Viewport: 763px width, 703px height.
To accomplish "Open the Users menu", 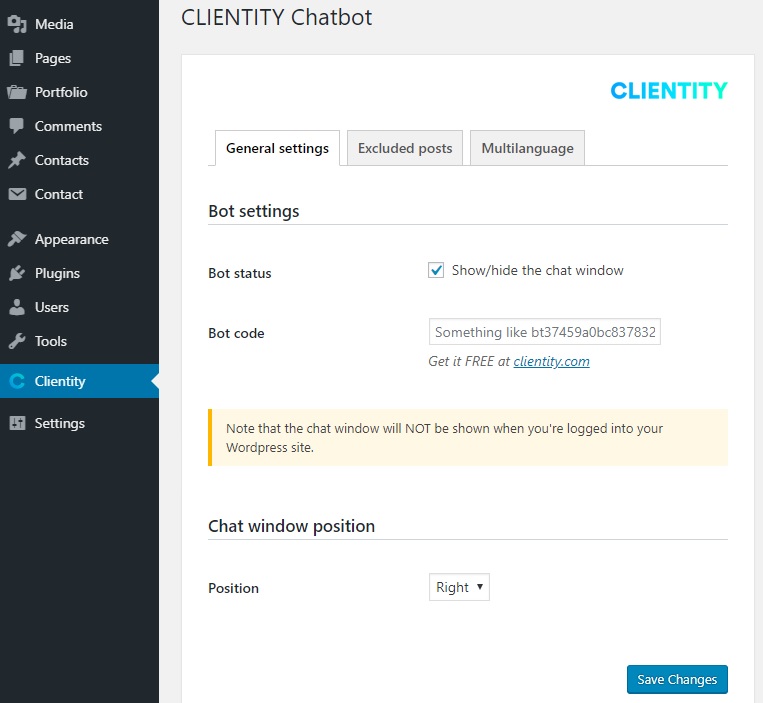I will tap(79, 307).
